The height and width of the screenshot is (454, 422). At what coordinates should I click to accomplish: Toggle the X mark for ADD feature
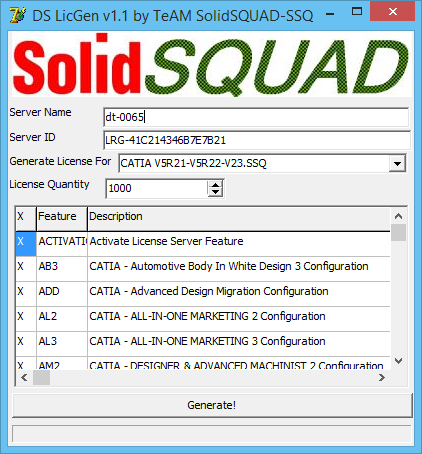click(x=26, y=294)
